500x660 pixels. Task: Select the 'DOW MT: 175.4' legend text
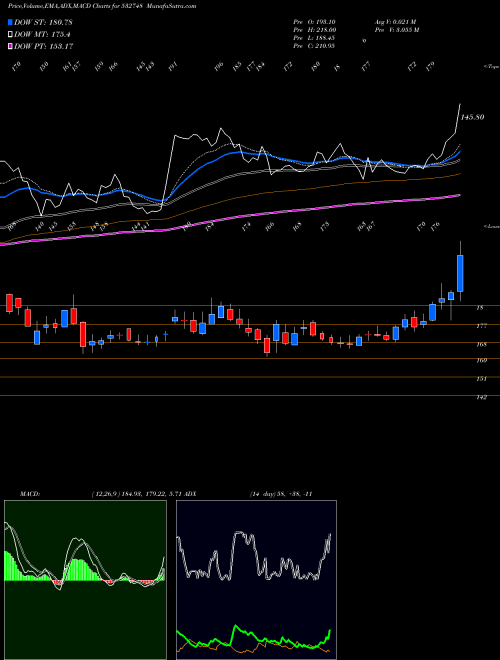click(42, 35)
